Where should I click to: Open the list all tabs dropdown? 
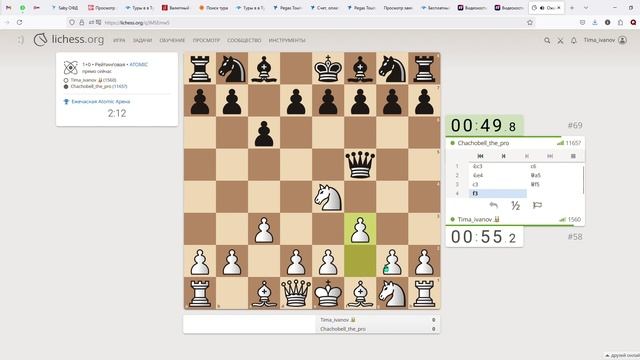pyautogui.click(x=586, y=8)
